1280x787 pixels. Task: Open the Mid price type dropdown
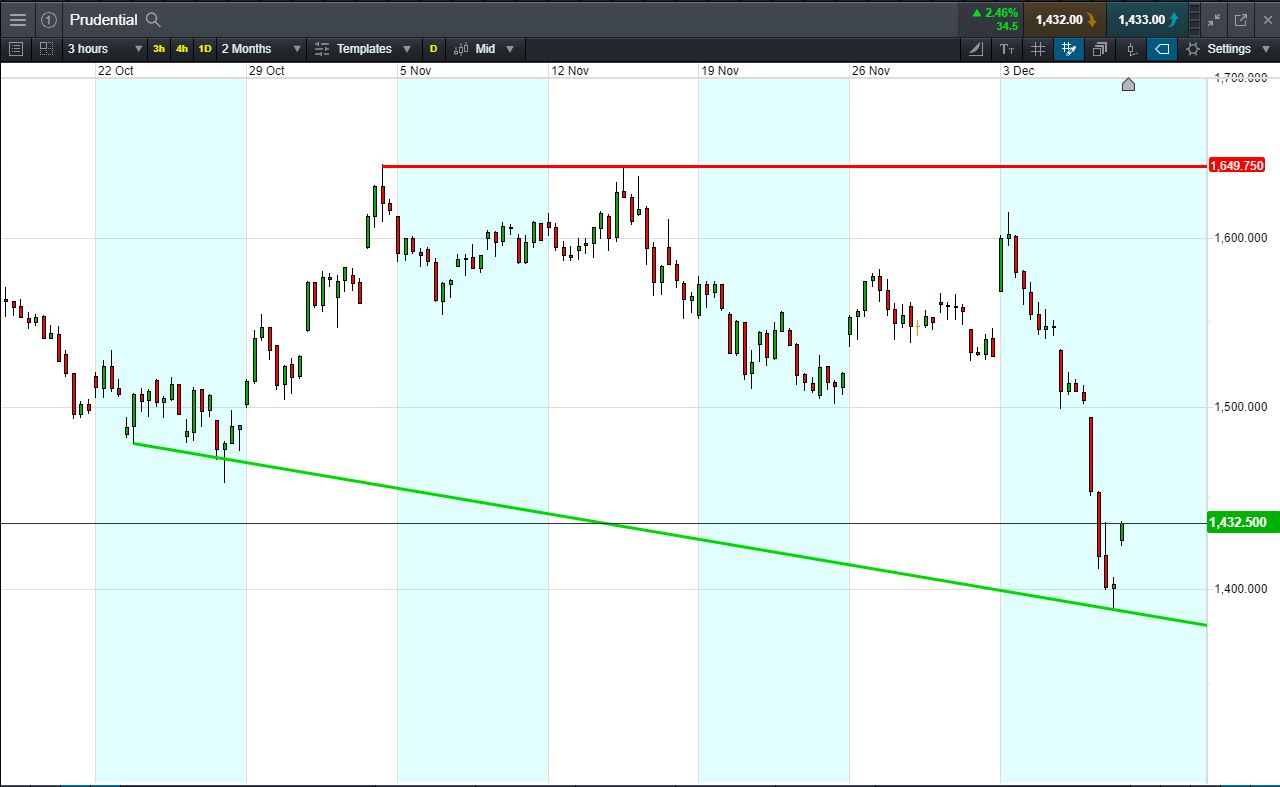coord(484,49)
